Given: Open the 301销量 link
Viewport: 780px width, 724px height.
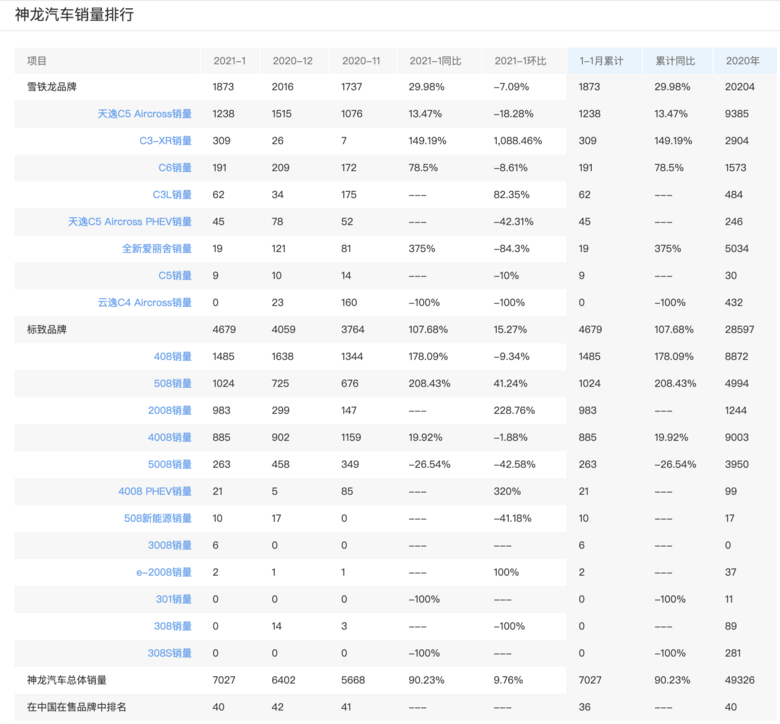Looking at the screenshot, I should tap(174, 599).
